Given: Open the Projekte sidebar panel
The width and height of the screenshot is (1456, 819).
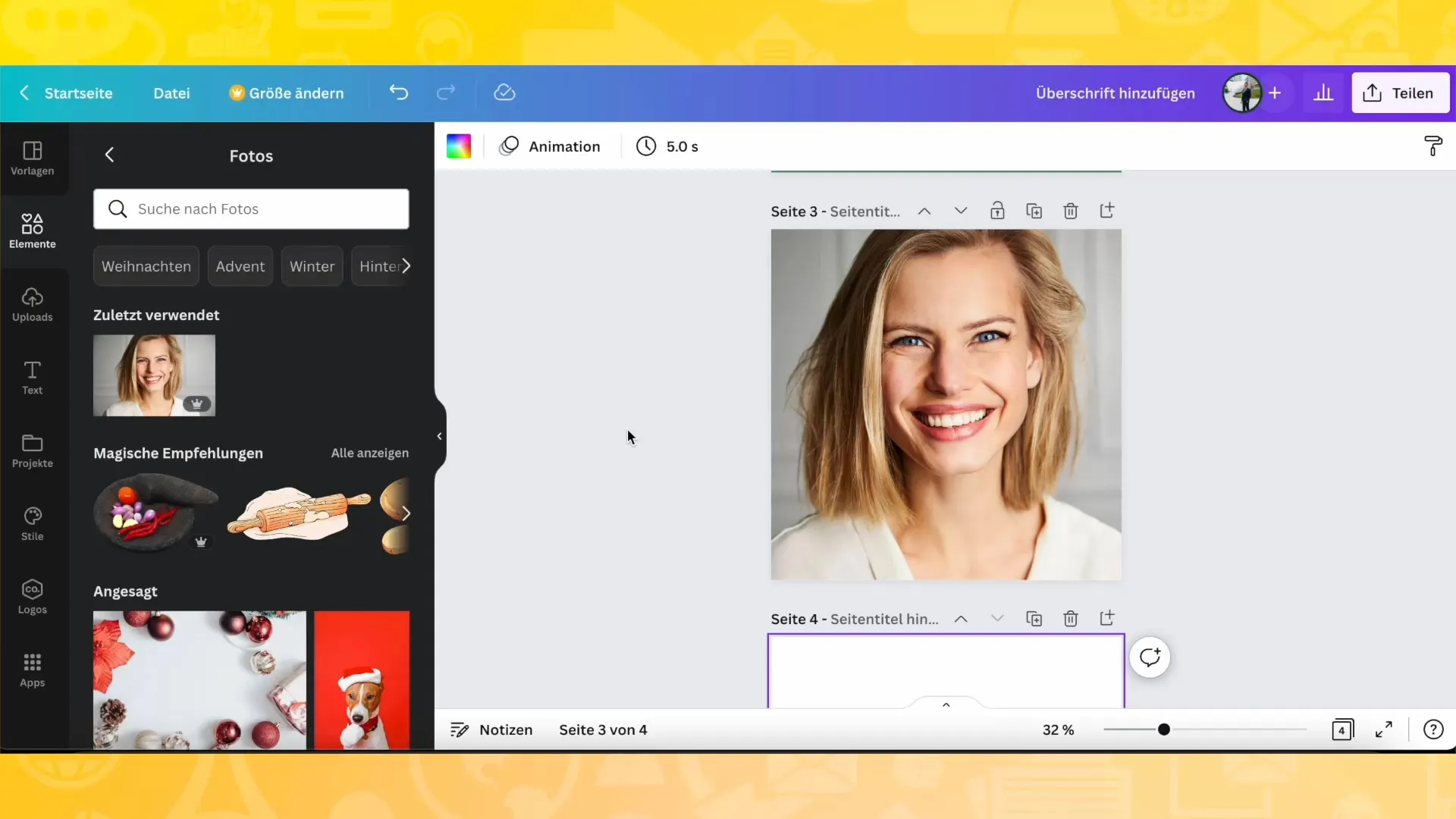Looking at the screenshot, I should tap(33, 451).
